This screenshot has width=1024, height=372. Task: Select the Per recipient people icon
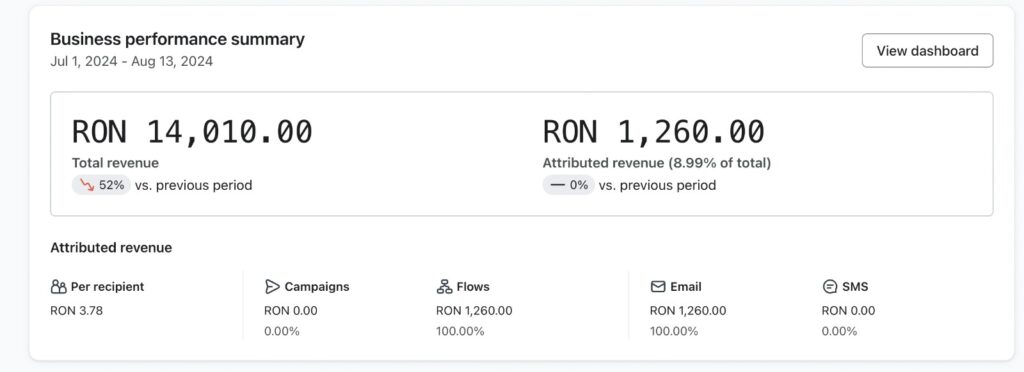click(59, 287)
